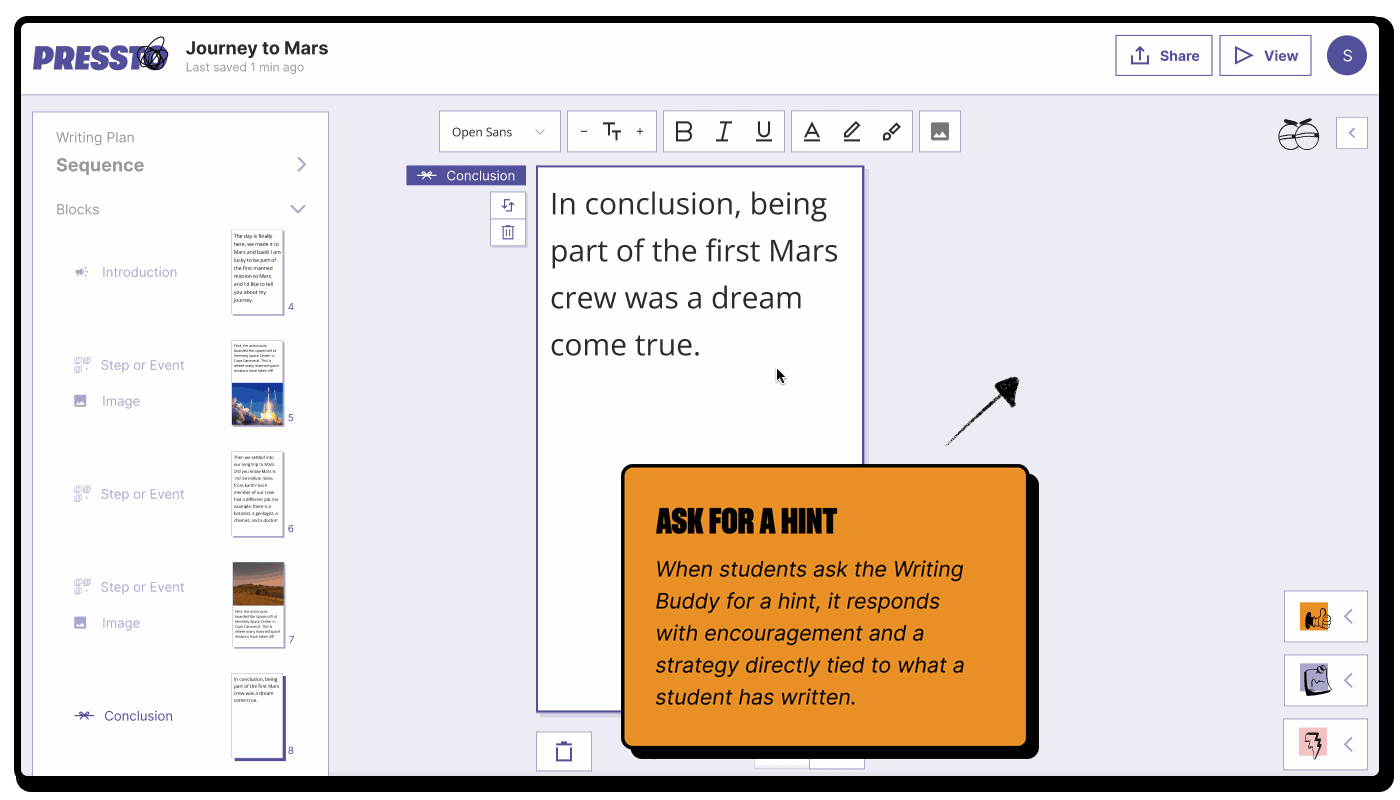Click the rocket launch page thumbnail
The height and width of the screenshot is (800, 1400).
(x=258, y=383)
